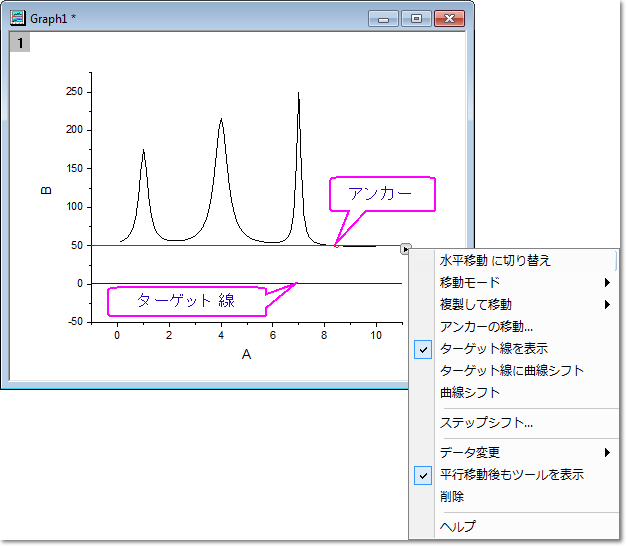Expand the データ変更 submenu

tap(516, 453)
